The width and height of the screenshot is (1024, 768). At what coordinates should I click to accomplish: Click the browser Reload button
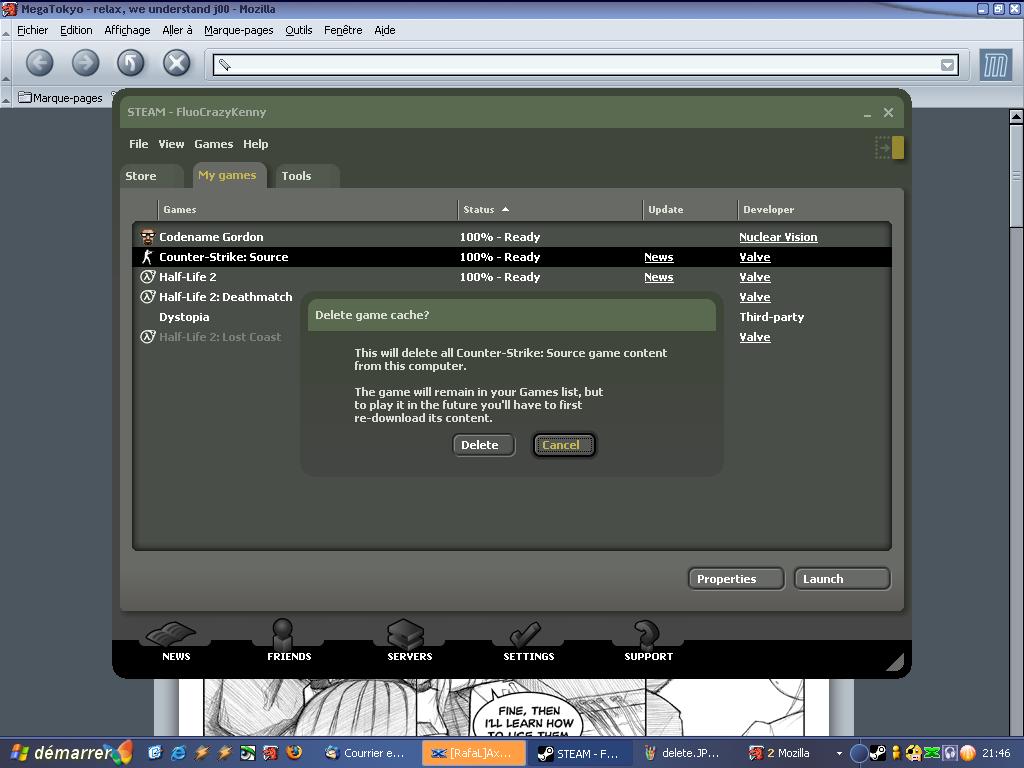(131, 63)
